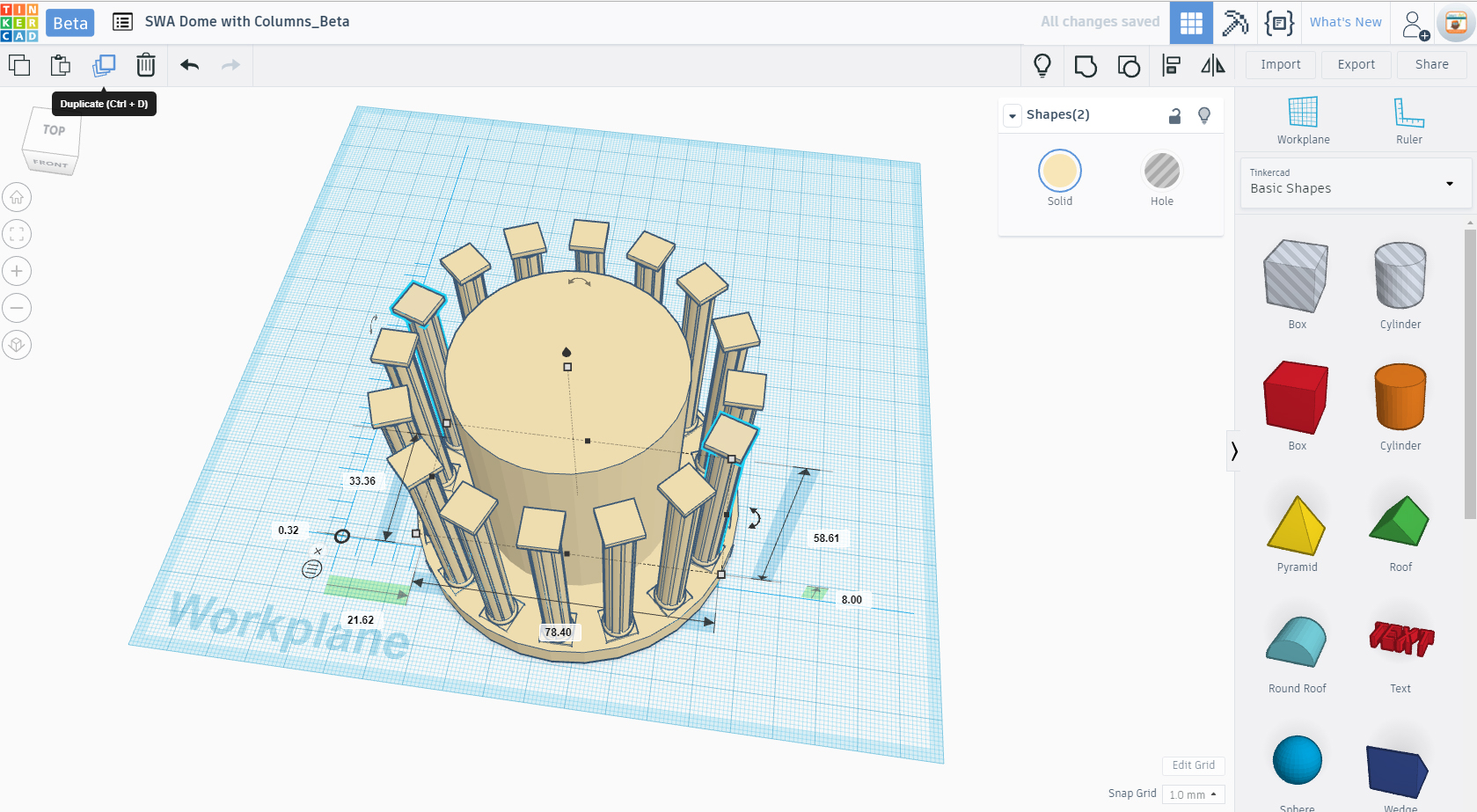Image resolution: width=1477 pixels, height=812 pixels.
Task: Click the Duplicate icon
Action: point(104,65)
